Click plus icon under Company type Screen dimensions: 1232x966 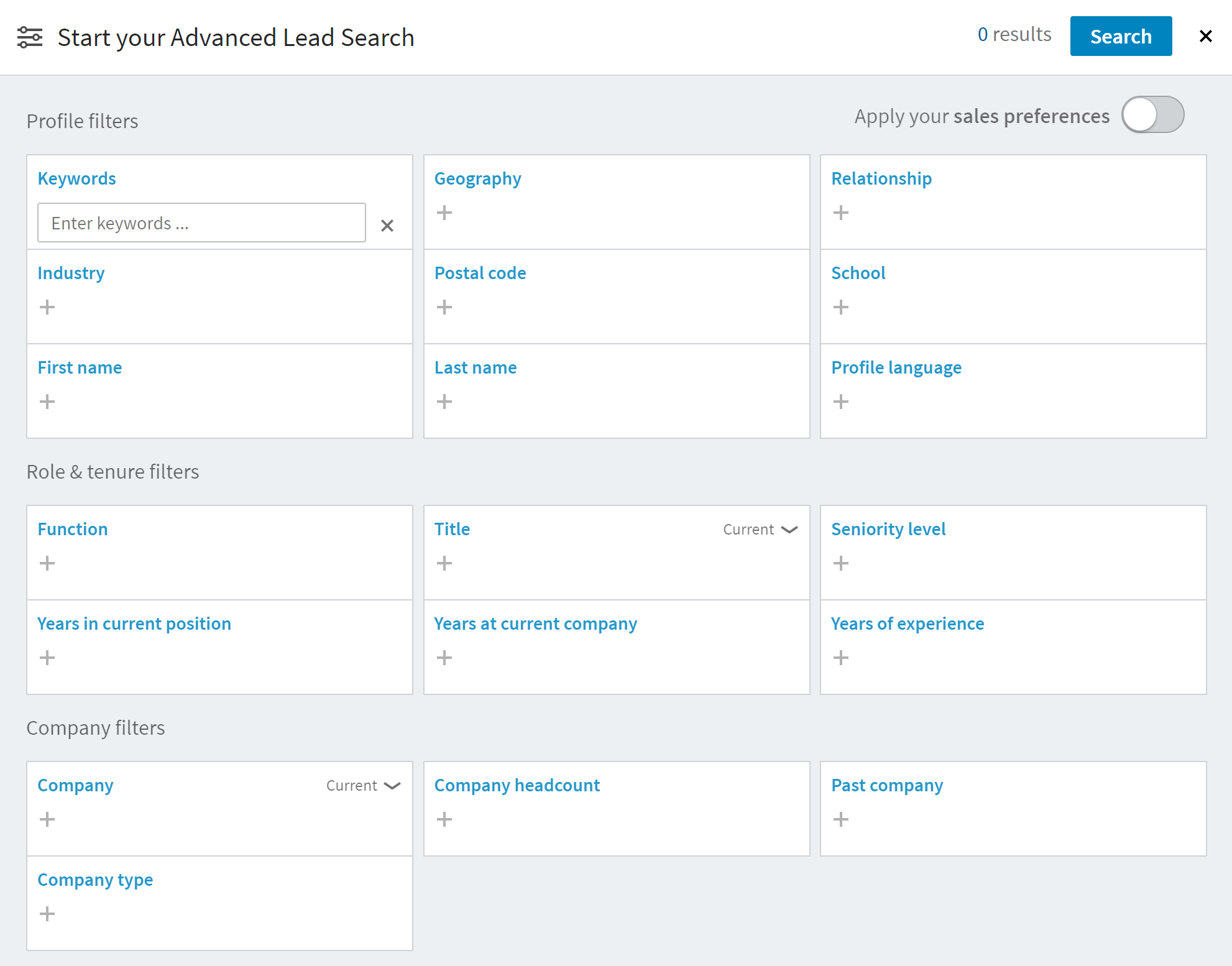(x=47, y=914)
